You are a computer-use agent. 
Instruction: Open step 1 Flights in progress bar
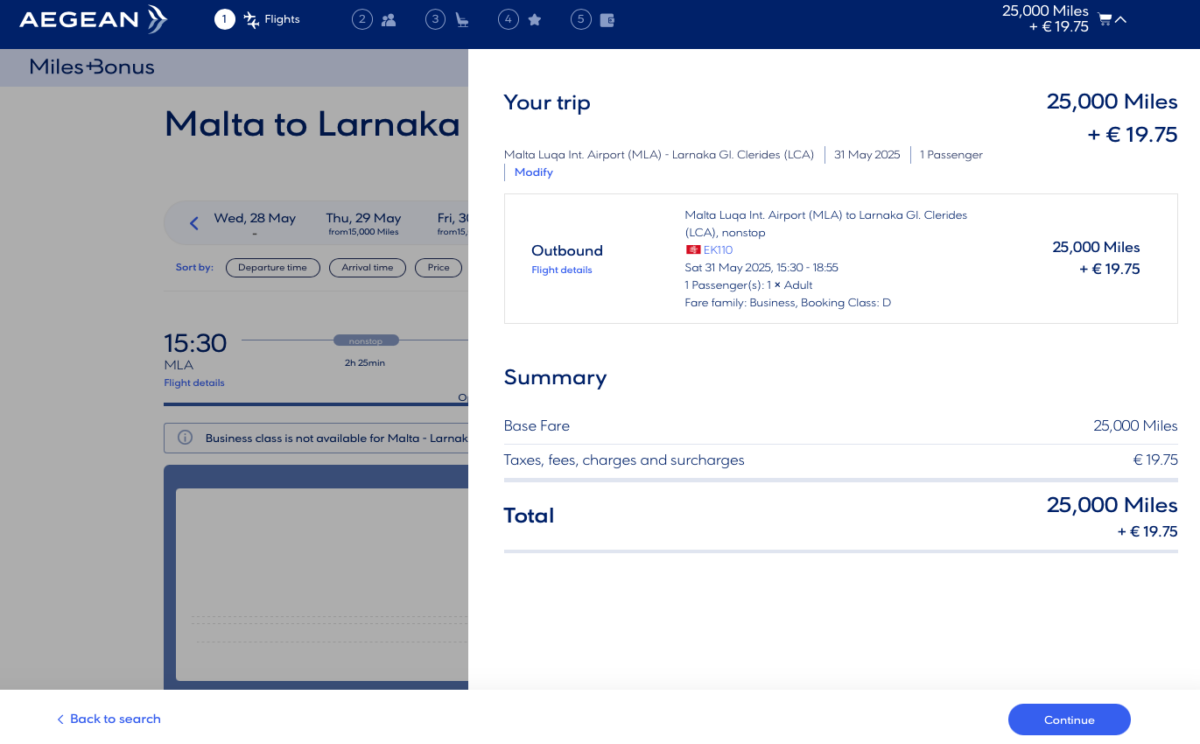[257, 19]
